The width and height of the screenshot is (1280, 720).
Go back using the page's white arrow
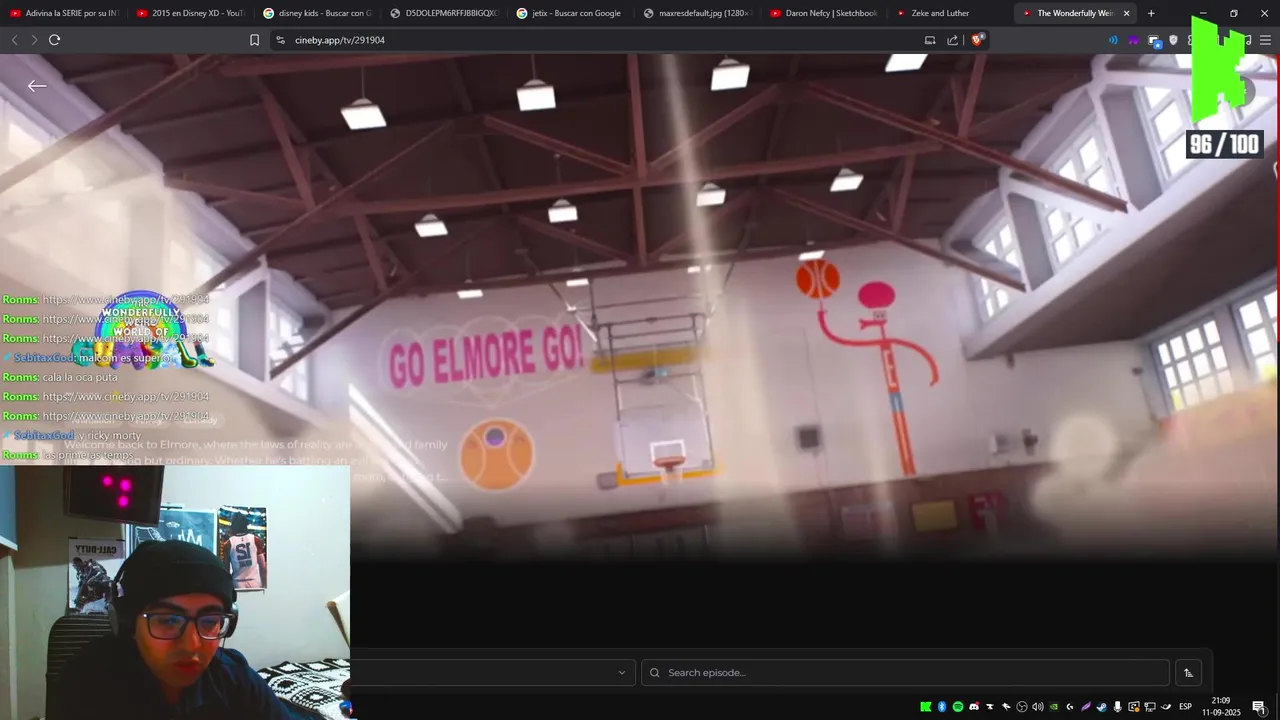pyautogui.click(x=37, y=86)
